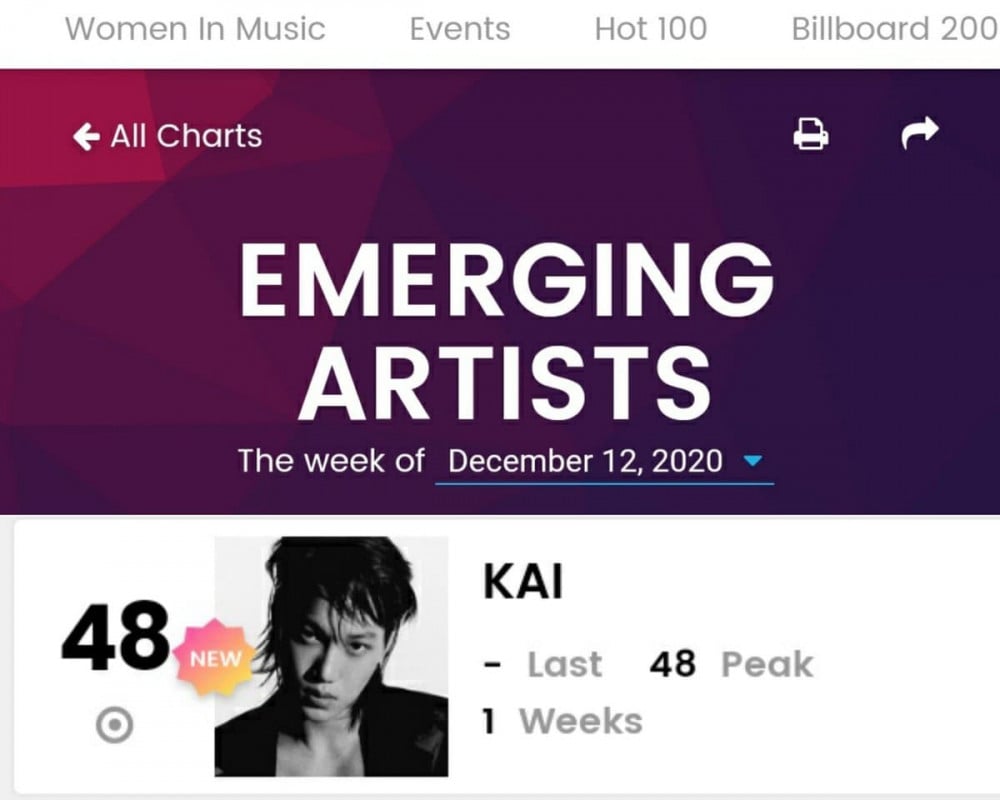1000x800 pixels.
Task: Click the Weeks on chart label
Action: pos(580,721)
